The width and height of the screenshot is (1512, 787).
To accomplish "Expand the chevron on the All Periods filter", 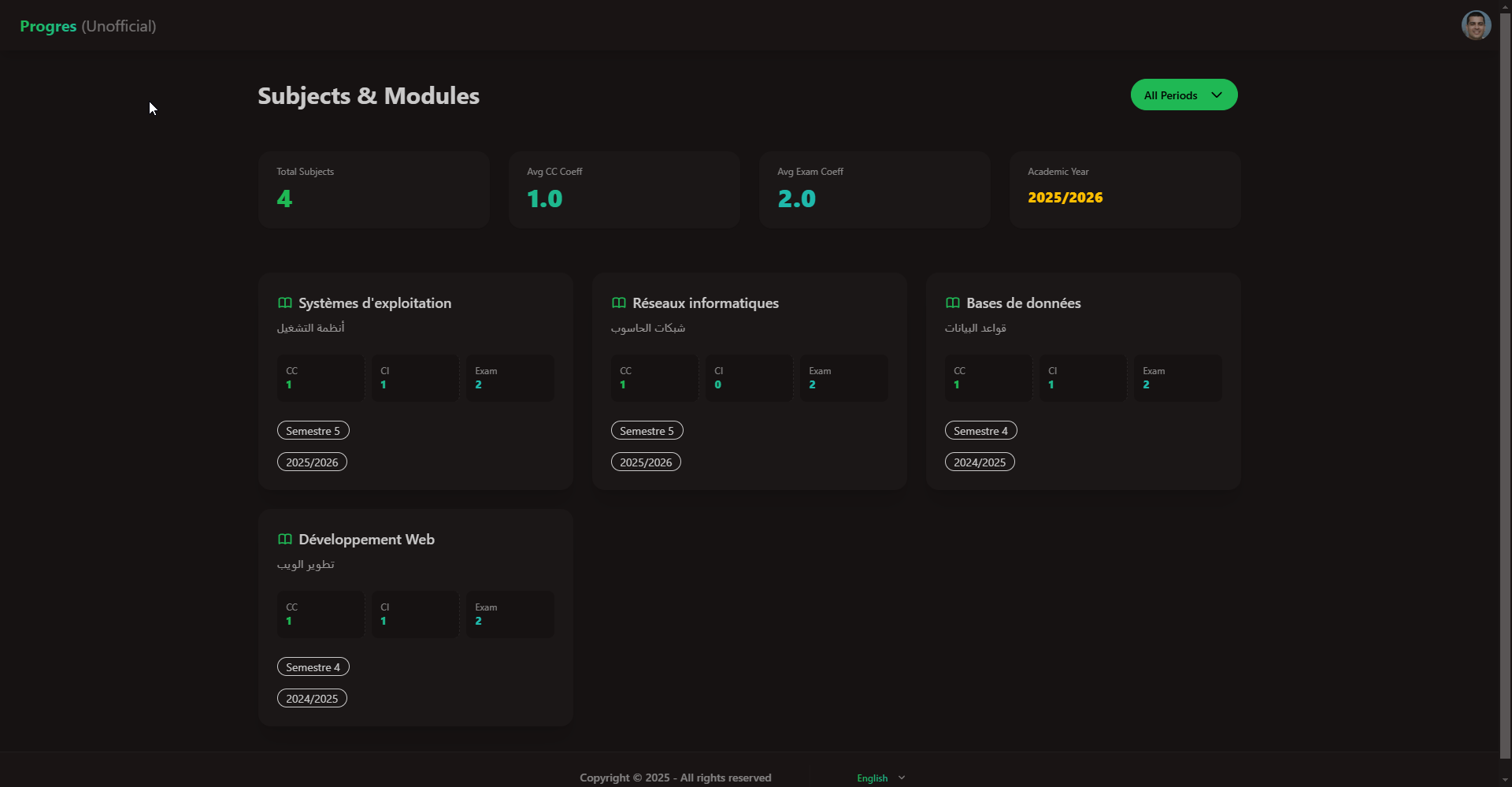I will [1217, 95].
